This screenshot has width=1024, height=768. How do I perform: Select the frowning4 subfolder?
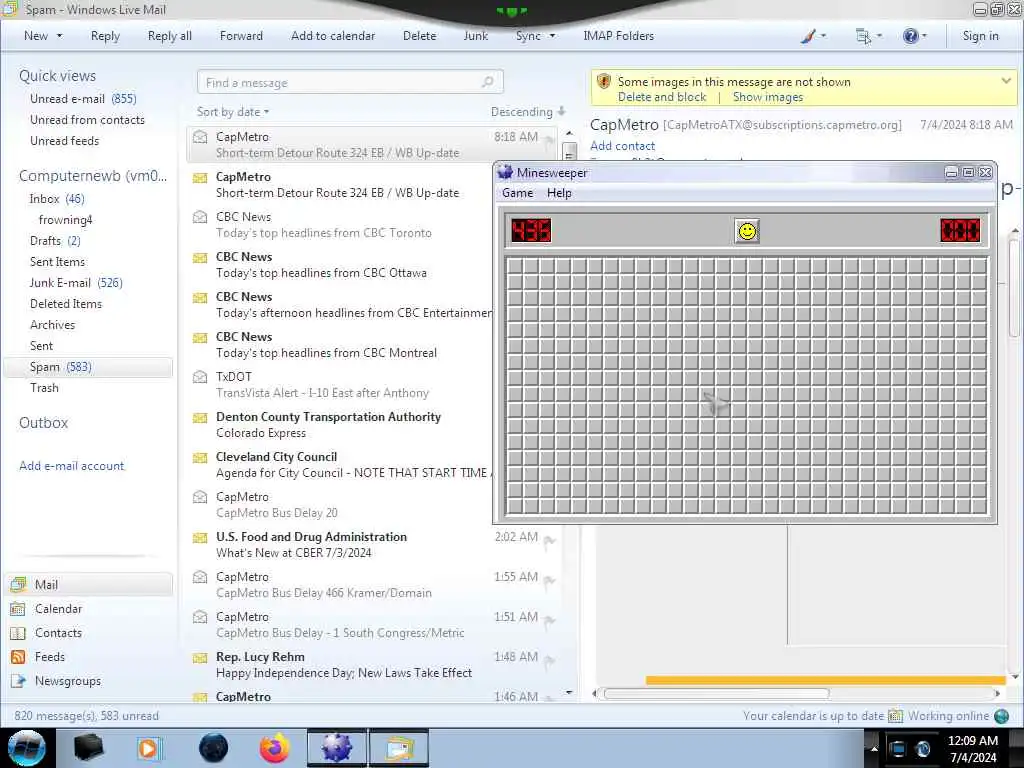[65, 220]
